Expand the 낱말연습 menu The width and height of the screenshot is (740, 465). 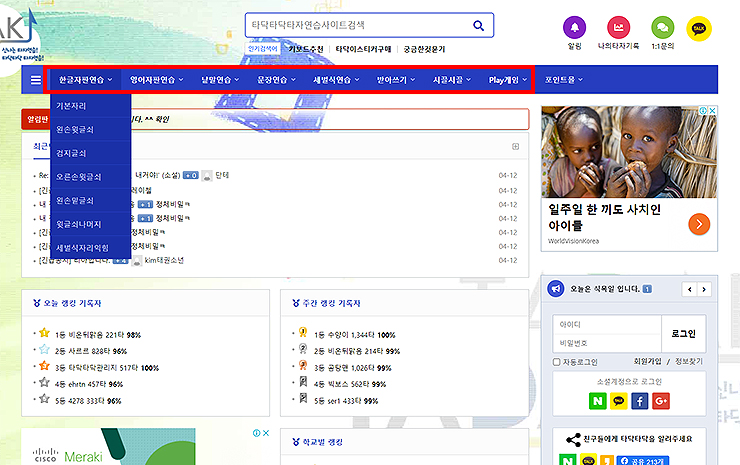coord(220,80)
